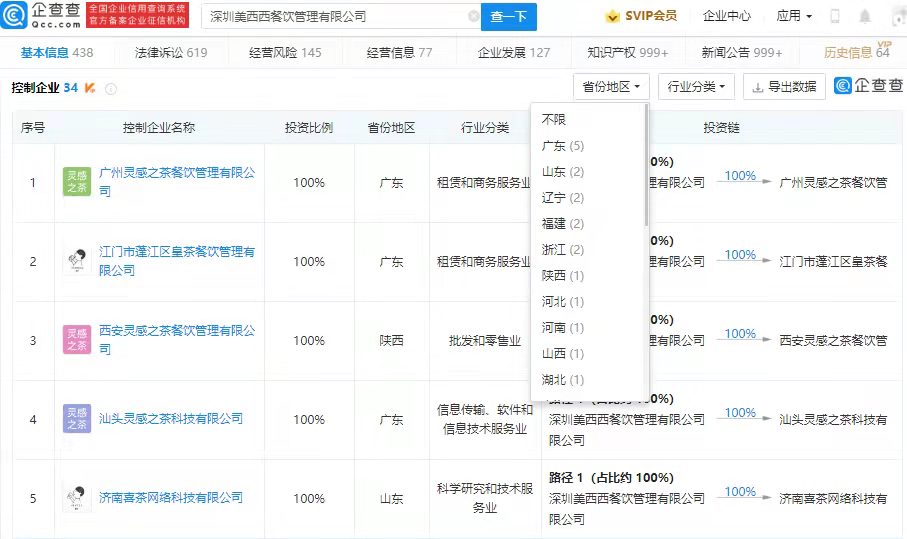907x539 pixels.
Task: Click 批发和零售业 industry cell
Action: click(x=485, y=341)
